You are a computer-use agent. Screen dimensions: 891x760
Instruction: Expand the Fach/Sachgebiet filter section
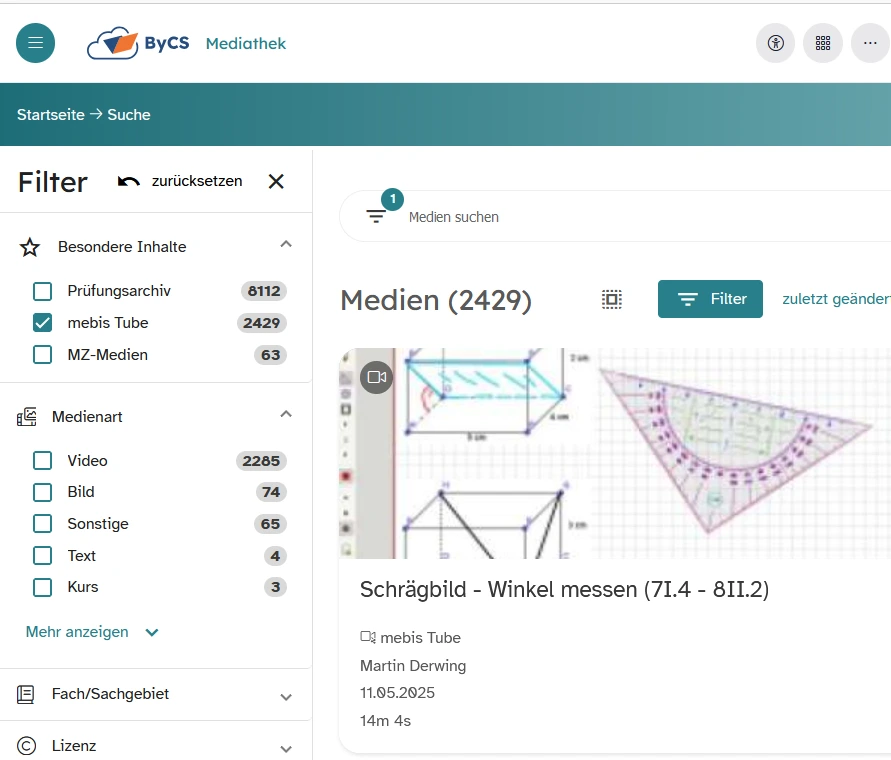tap(286, 695)
